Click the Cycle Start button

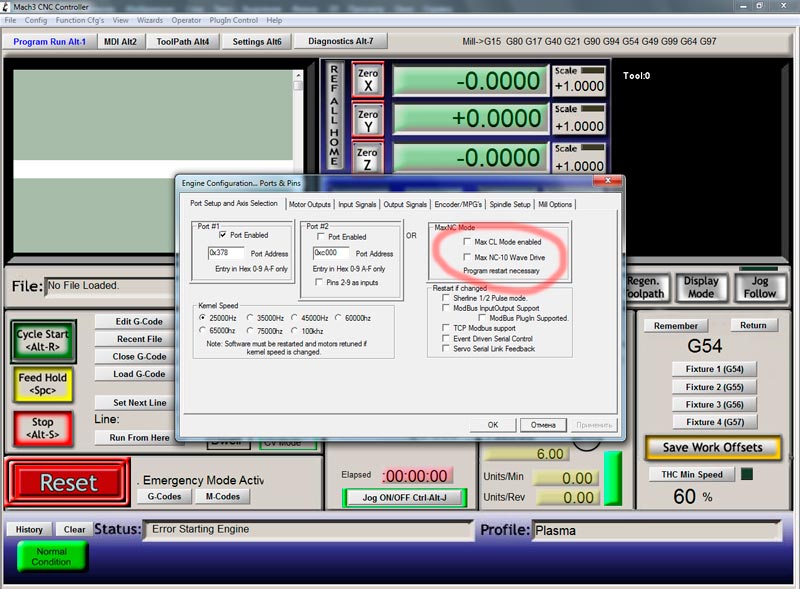pyautogui.click(x=43, y=341)
